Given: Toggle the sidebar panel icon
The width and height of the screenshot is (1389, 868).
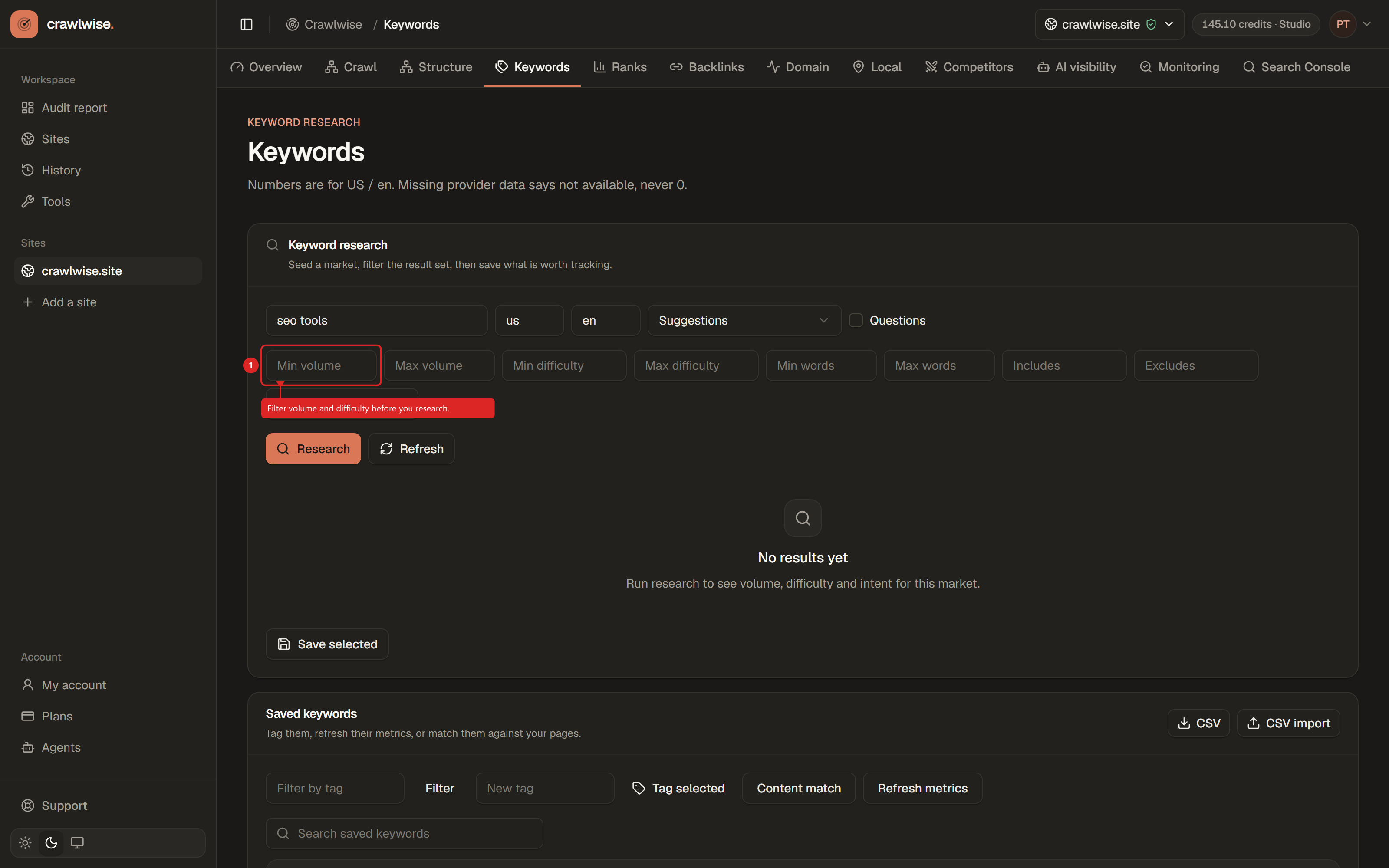Looking at the screenshot, I should (x=246, y=24).
